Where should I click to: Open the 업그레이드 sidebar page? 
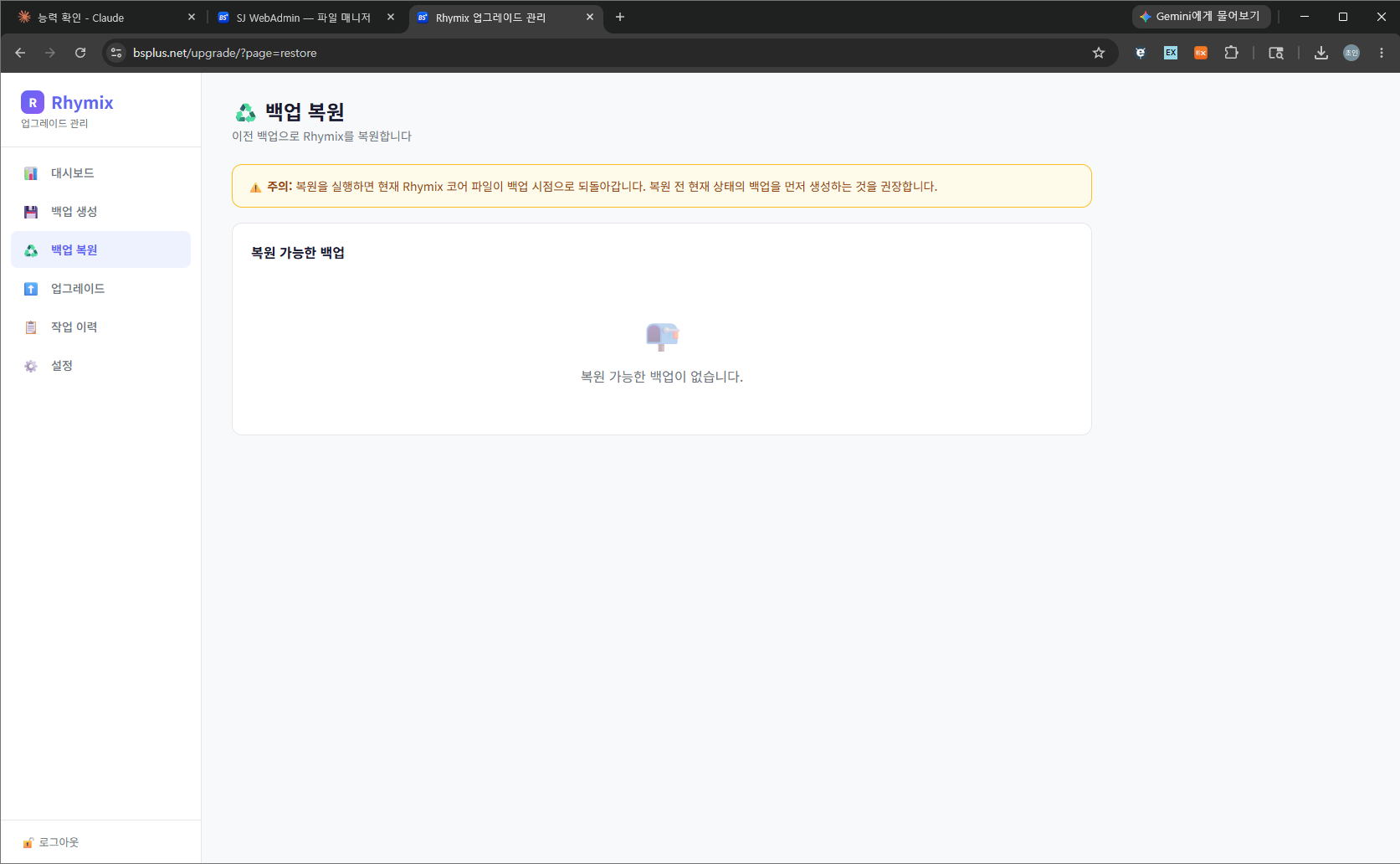[x=100, y=289]
